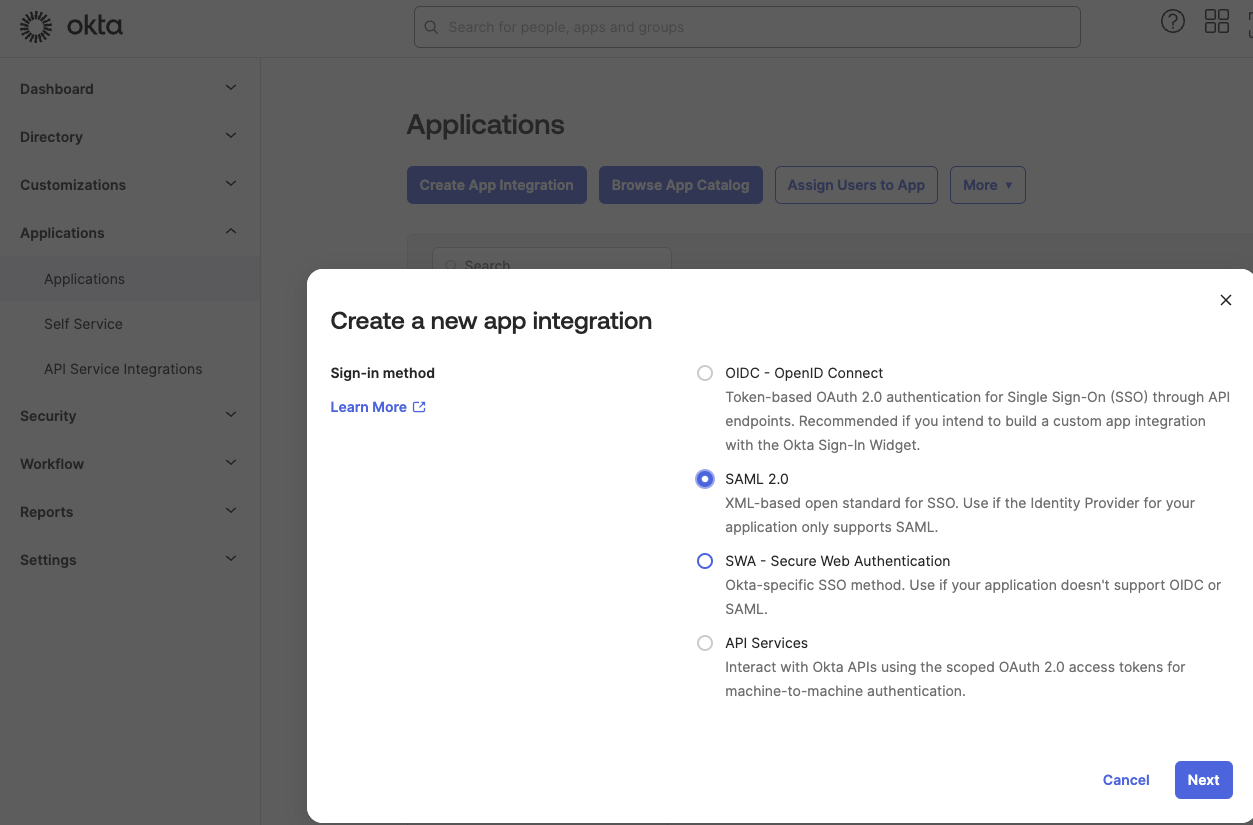Expand the Dashboard chevron
The height and width of the screenshot is (825, 1253).
pyautogui.click(x=231, y=88)
